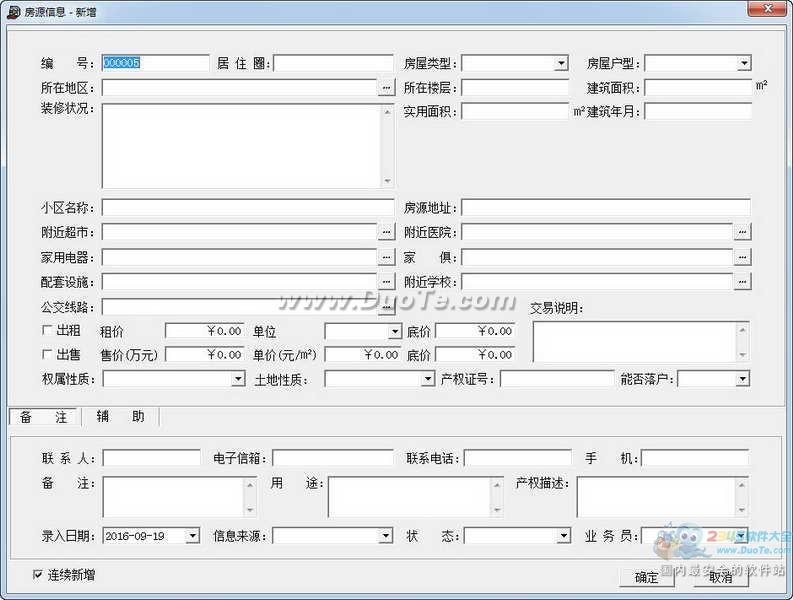Tick the 出售 checkbox
This screenshot has height=600, width=793.
pyautogui.click(x=47, y=354)
